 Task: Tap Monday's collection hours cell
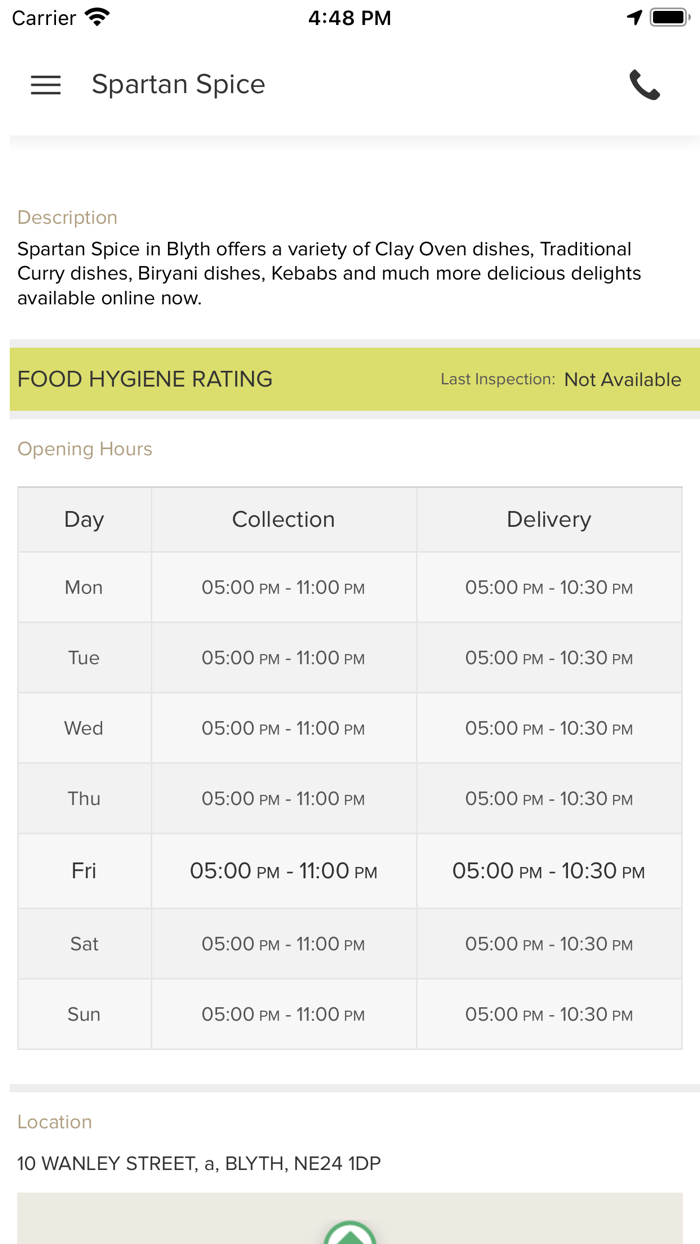coord(283,588)
